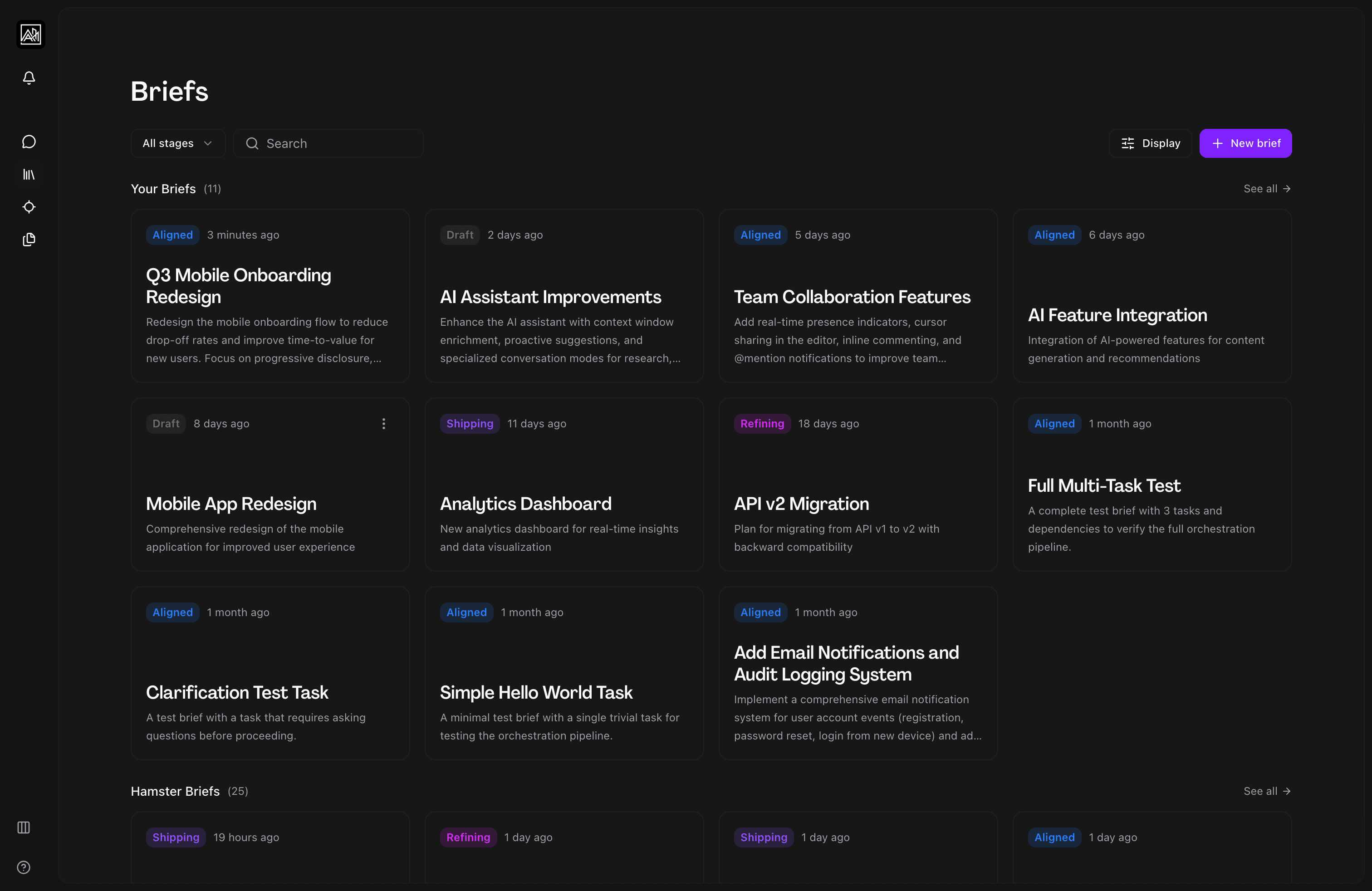See all Your Briefs
Image resolution: width=1372 pixels, height=891 pixels.
[1266, 188]
